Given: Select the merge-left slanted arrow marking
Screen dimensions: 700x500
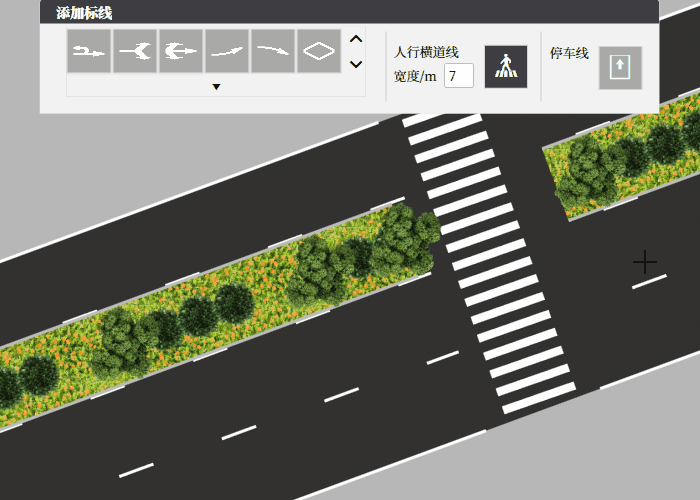Looking at the screenshot, I should (x=227, y=51).
